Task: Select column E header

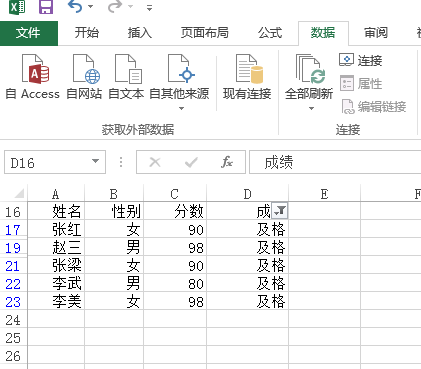Action: (x=324, y=194)
